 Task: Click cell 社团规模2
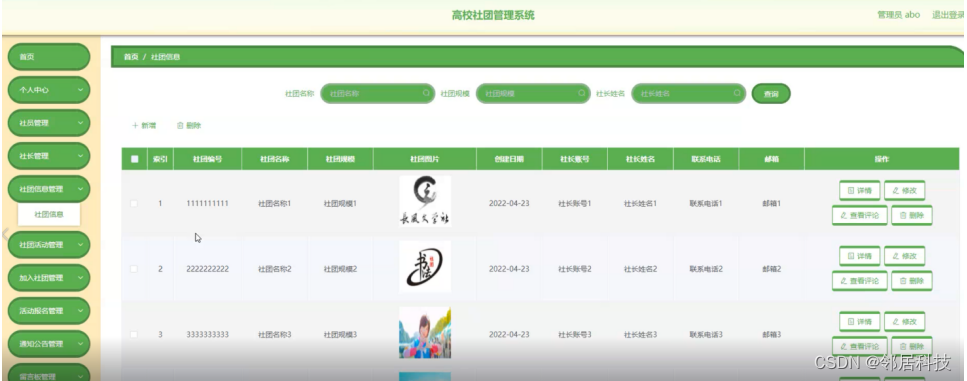click(340, 269)
